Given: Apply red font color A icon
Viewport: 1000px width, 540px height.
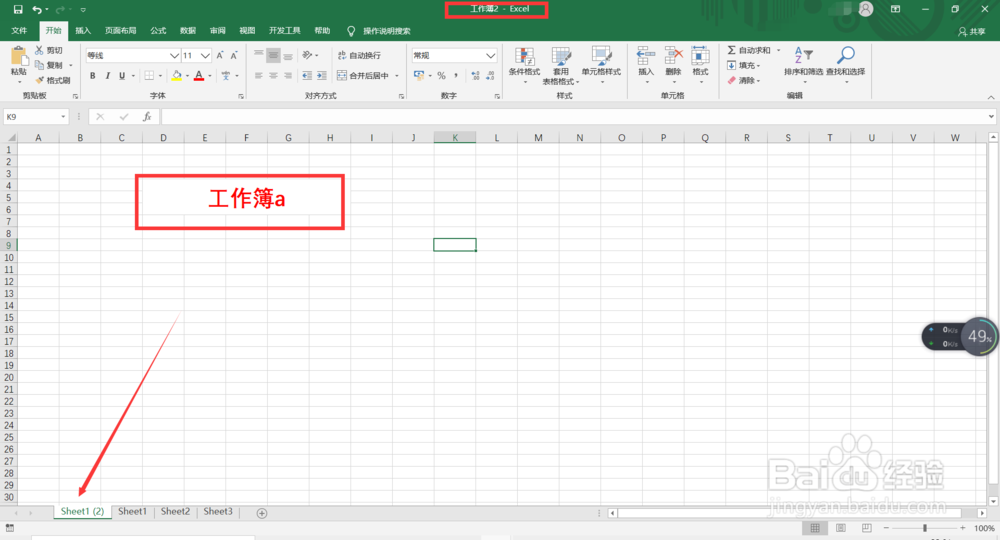Looking at the screenshot, I should (199, 76).
